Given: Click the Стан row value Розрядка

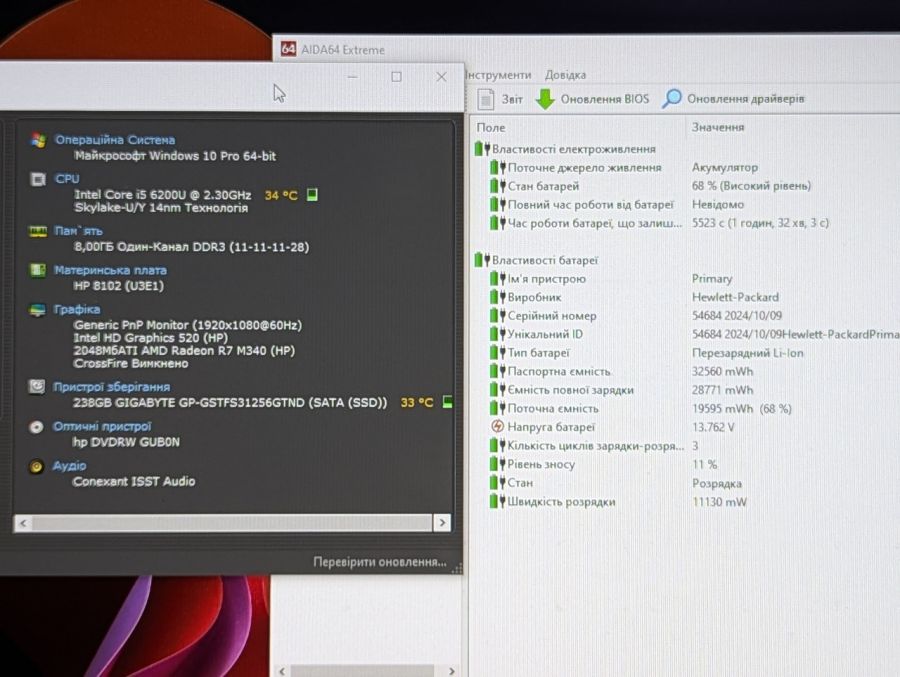Looking at the screenshot, I should tap(716, 483).
